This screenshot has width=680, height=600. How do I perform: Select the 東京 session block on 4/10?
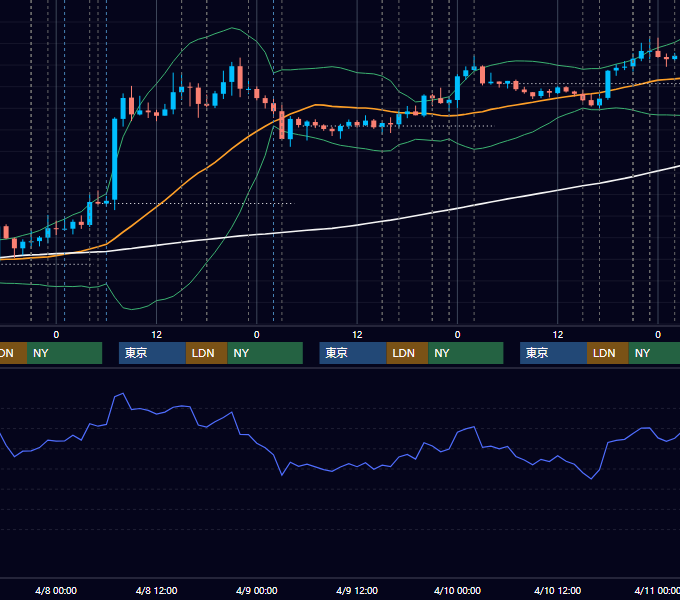coord(553,353)
